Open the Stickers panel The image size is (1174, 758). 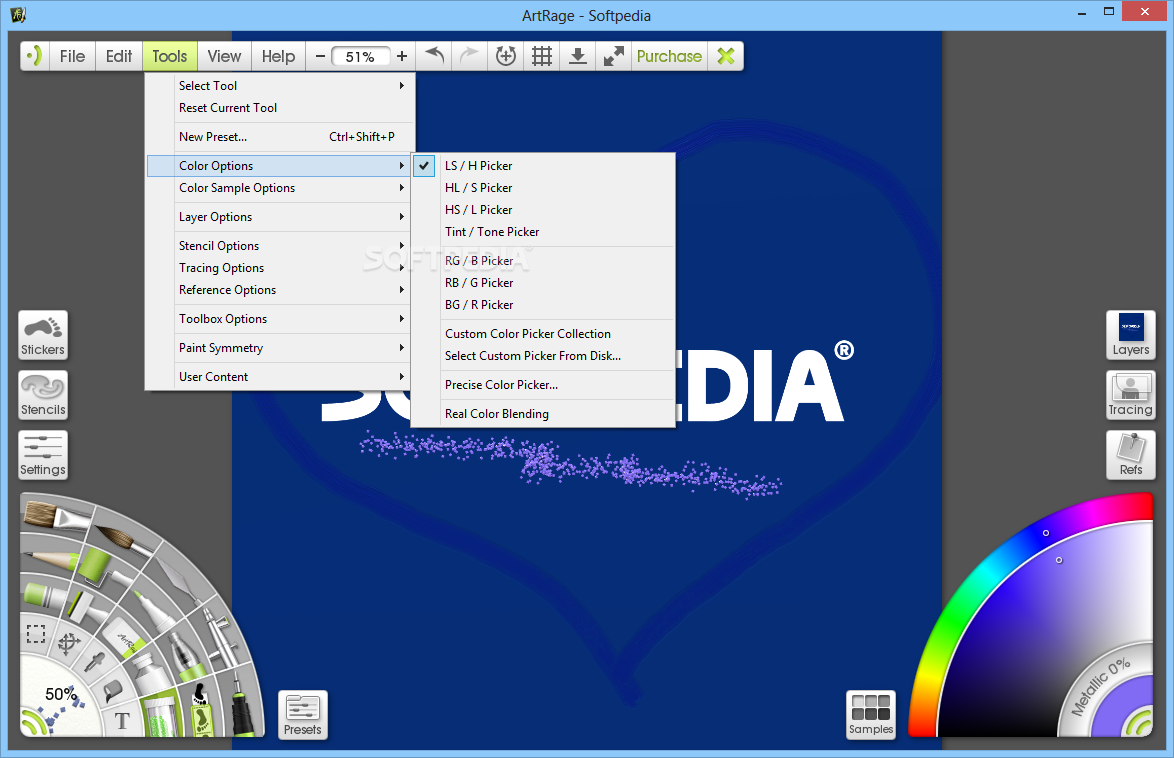point(43,335)
